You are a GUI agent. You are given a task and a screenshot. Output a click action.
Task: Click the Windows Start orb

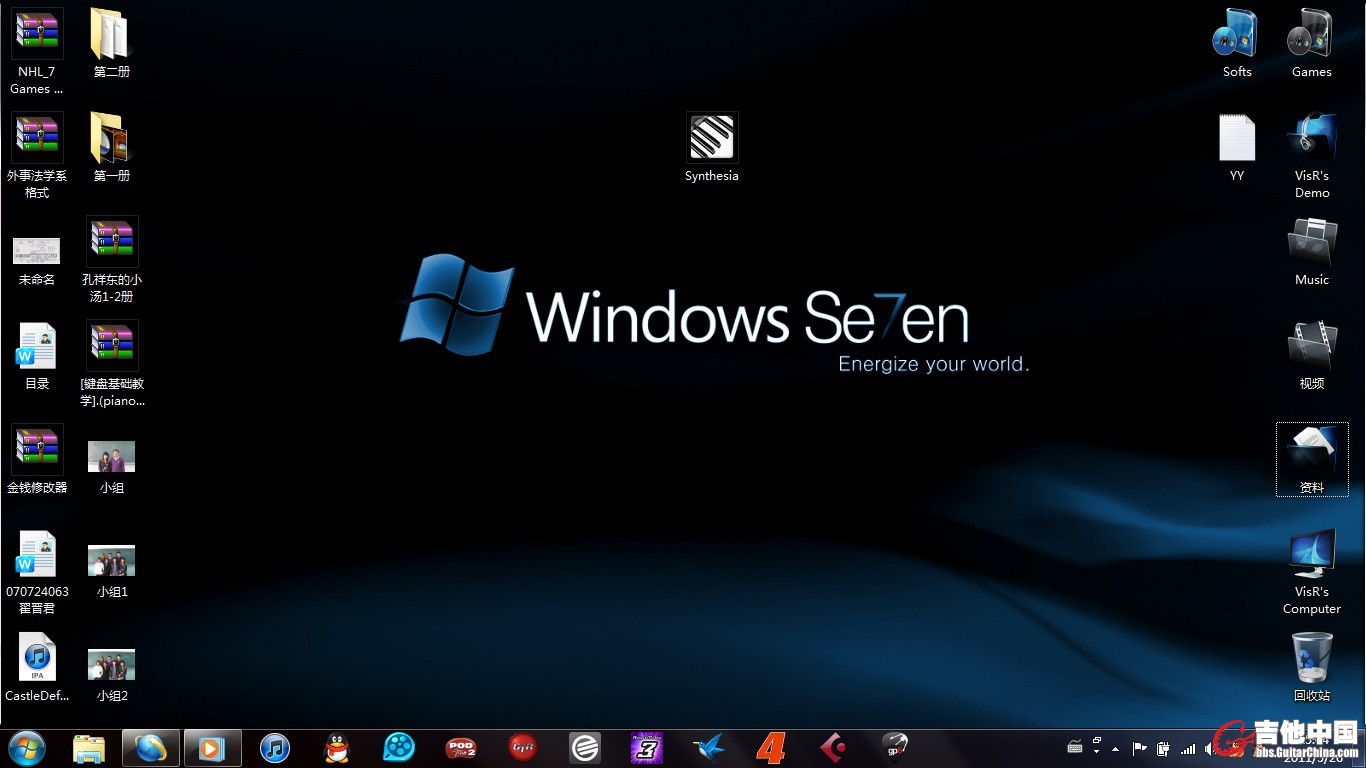tap(27, 748)
